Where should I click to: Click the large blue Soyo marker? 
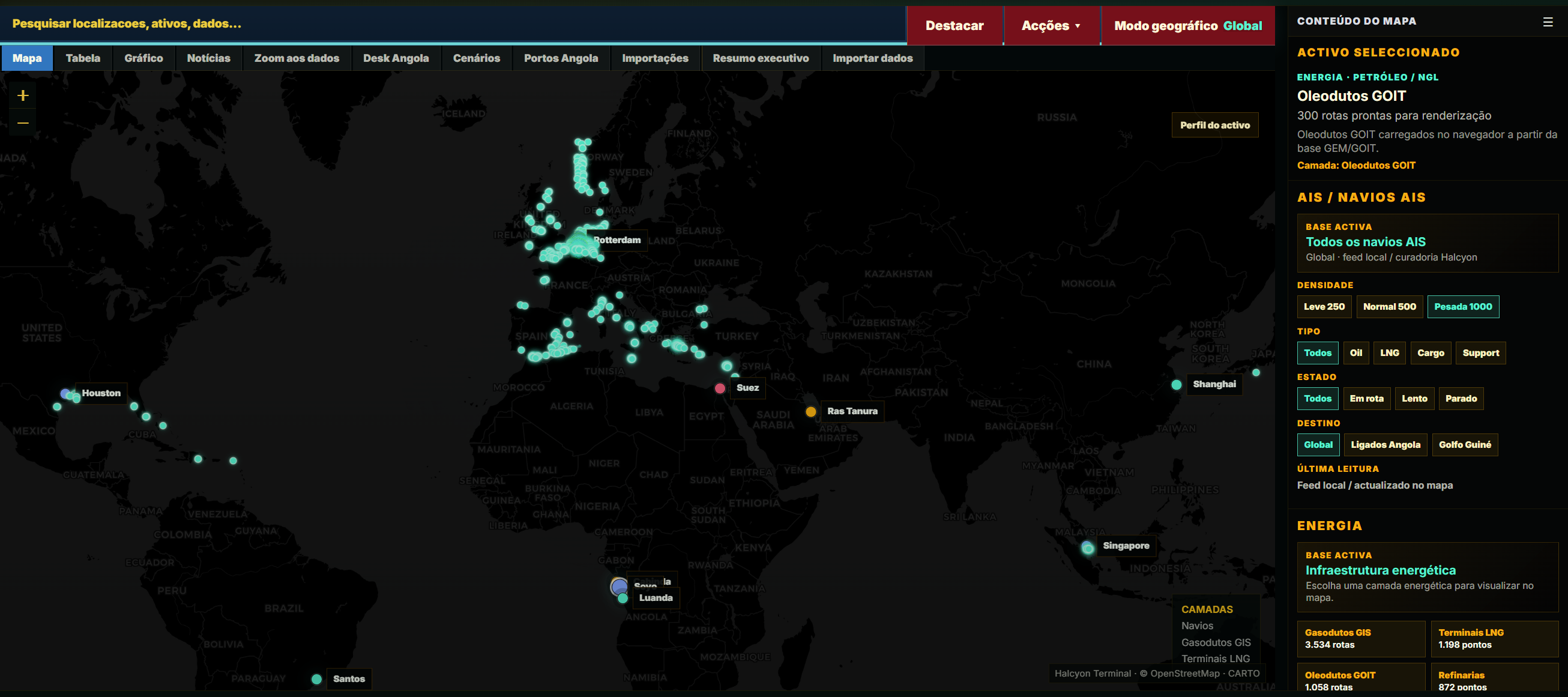pyautogui.click(x=619, y=587)
